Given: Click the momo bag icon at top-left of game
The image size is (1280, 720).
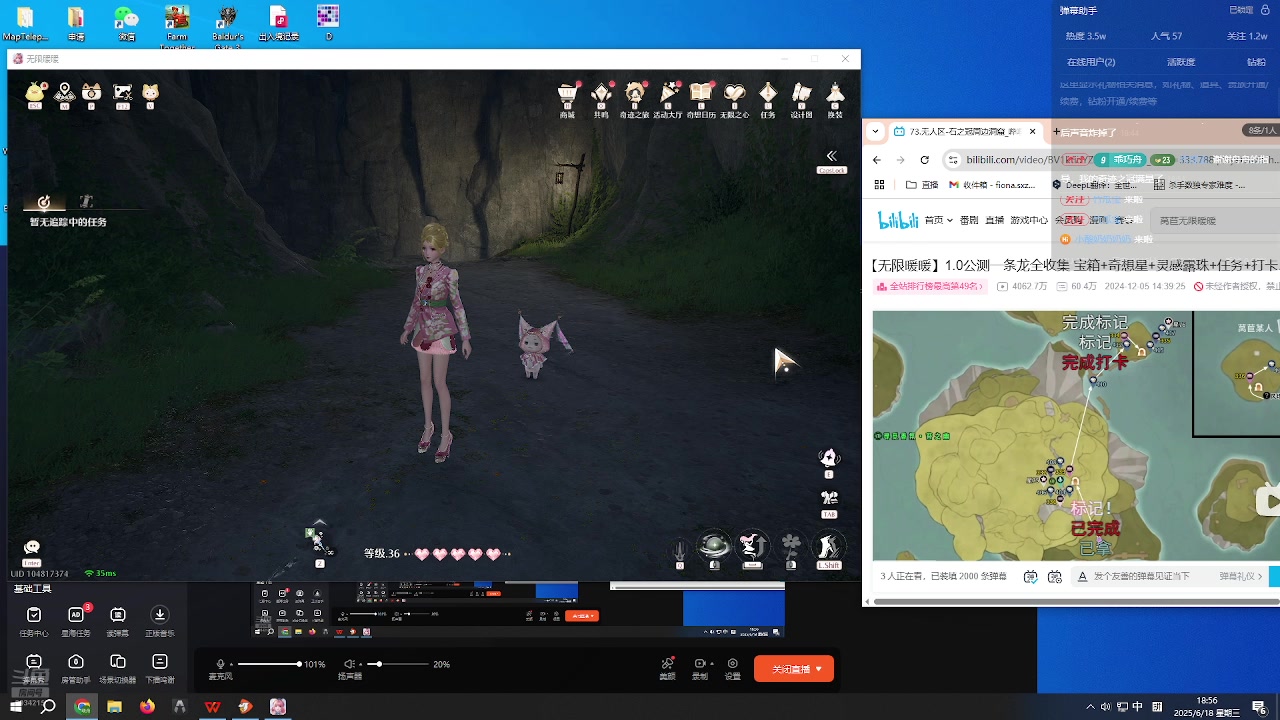Looking at the screenshot, I should [35, 92].
